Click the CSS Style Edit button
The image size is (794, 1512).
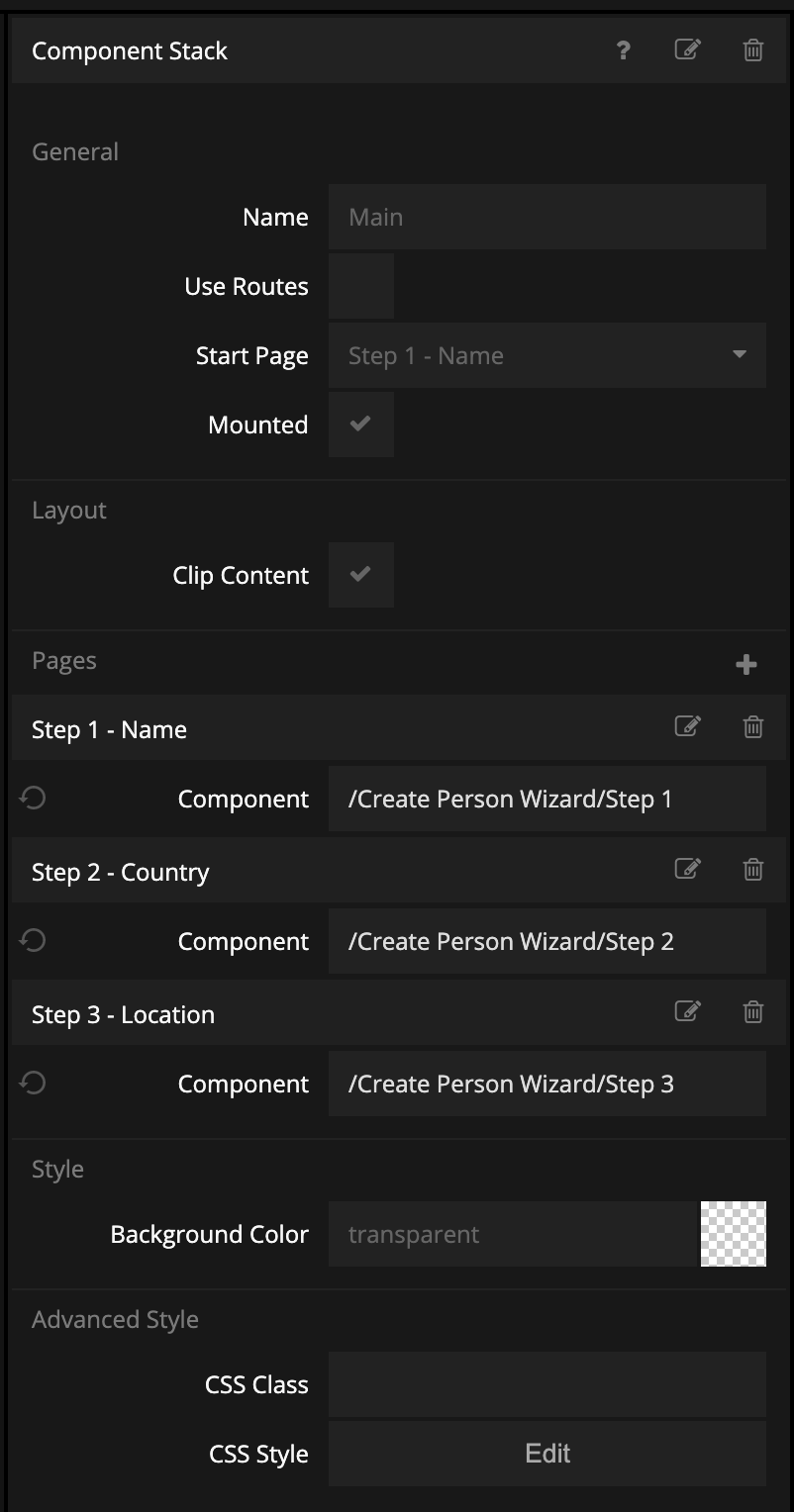546,1454
